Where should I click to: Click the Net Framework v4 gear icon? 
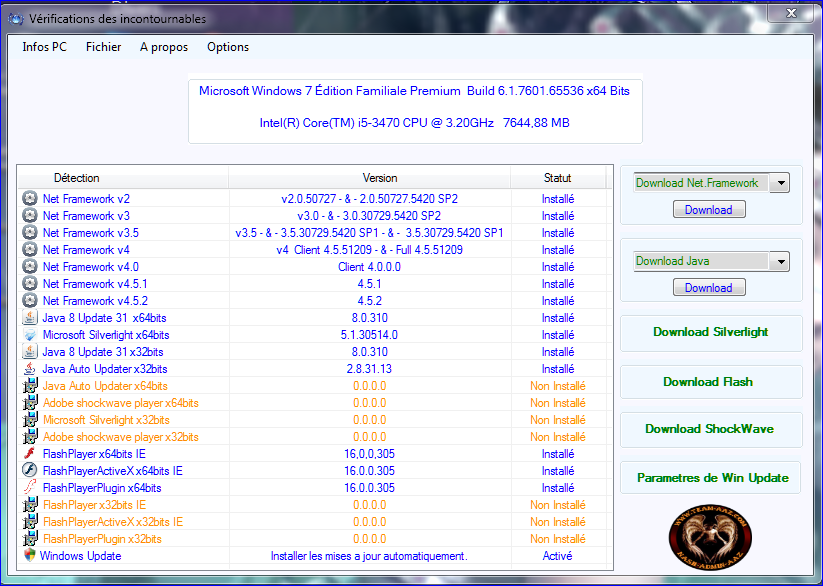coord(30,249)
